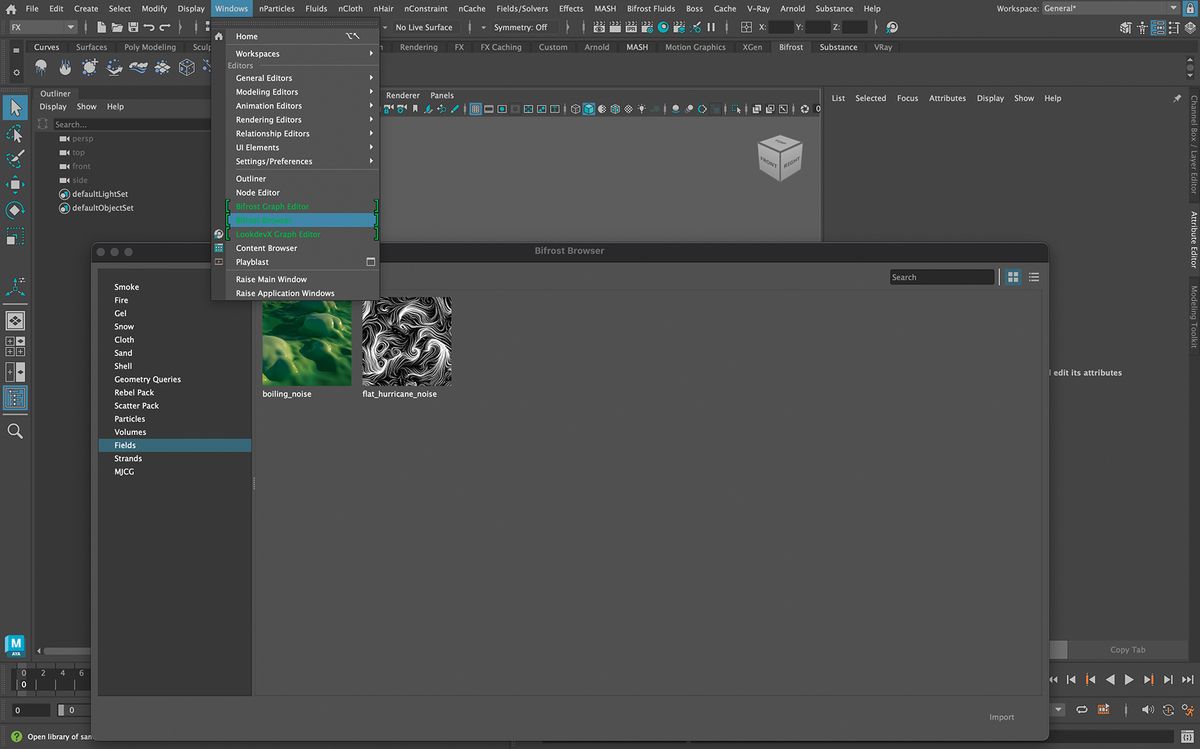The height and width of the screenshot is (749, 1200).
Task: Click the Select tool arrow in toolbox
Action: (x=15, y=107)
